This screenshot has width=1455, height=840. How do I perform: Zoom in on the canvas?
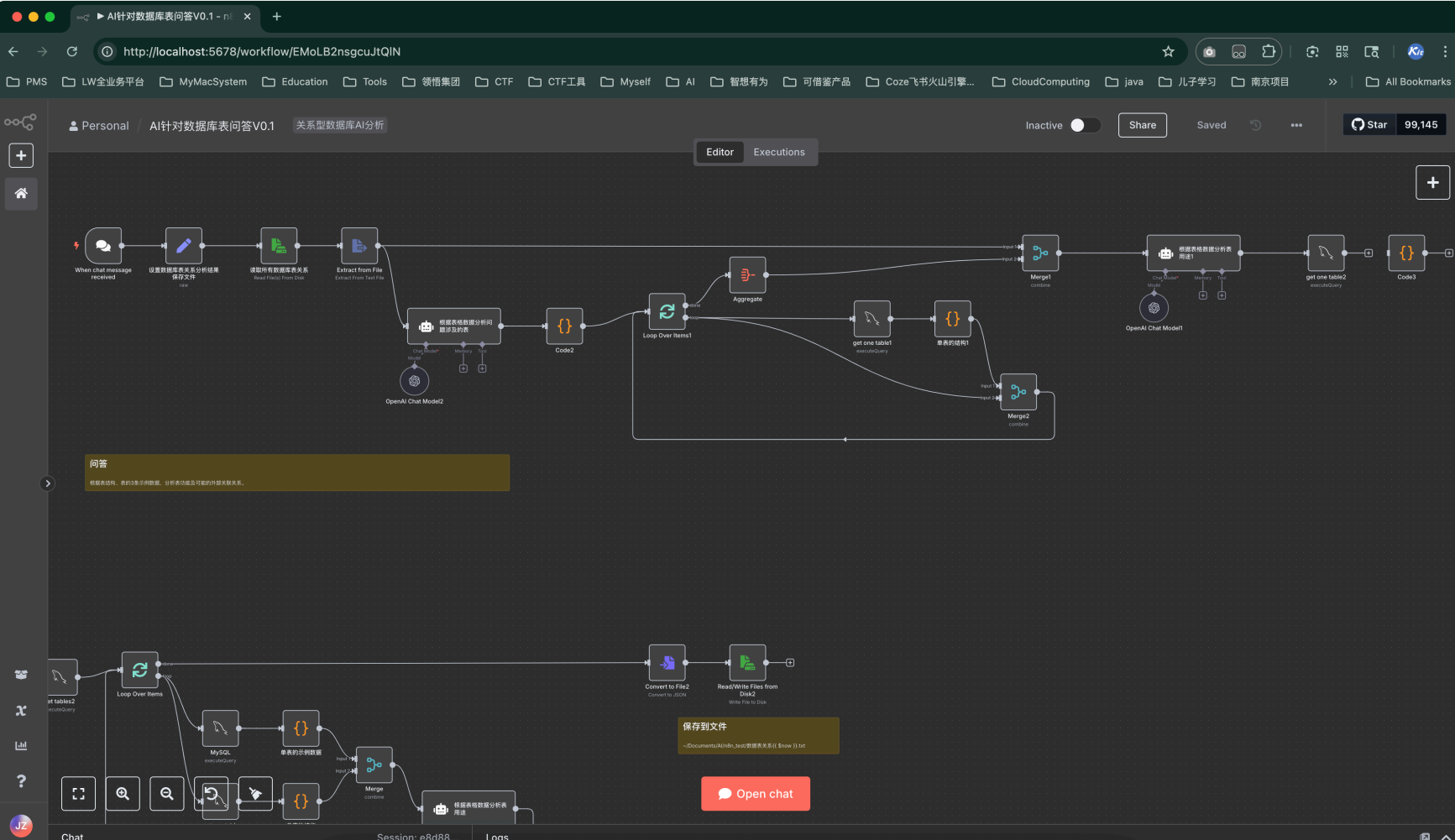(x=123, y=793)
